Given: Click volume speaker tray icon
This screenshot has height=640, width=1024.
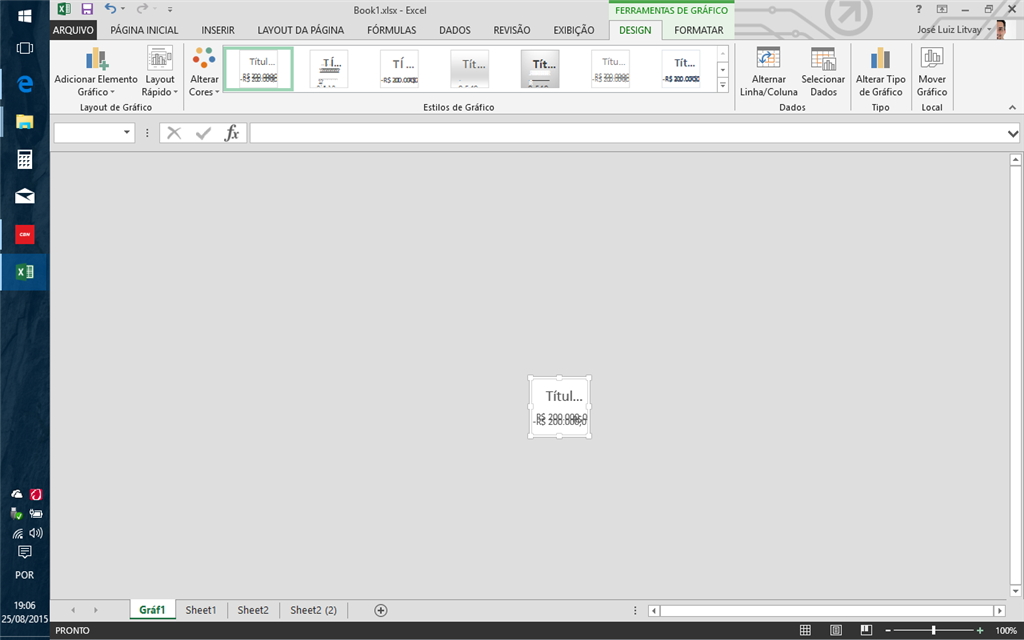Looking at the screenshot, I should point(37,533).
